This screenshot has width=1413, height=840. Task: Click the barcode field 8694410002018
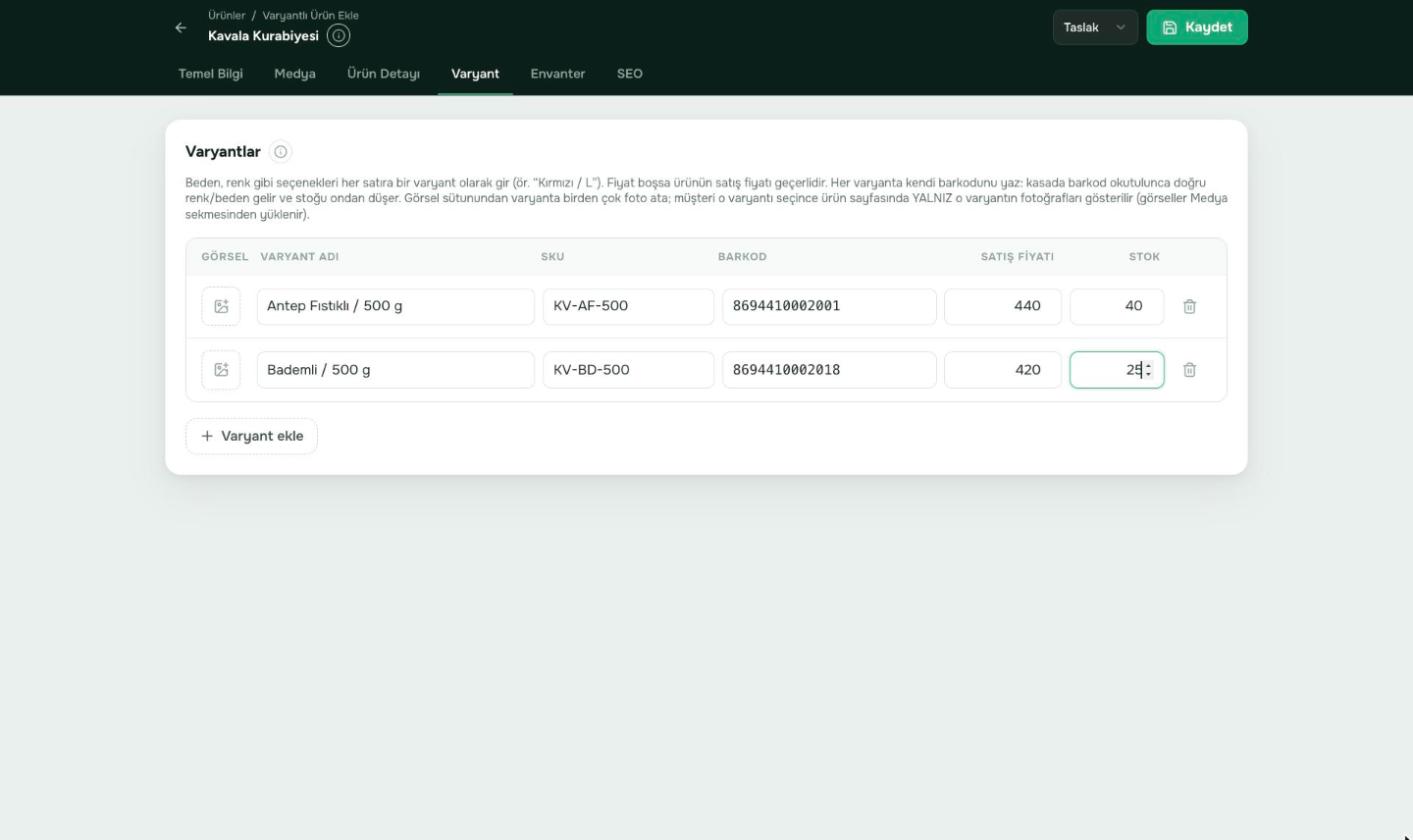830,370
